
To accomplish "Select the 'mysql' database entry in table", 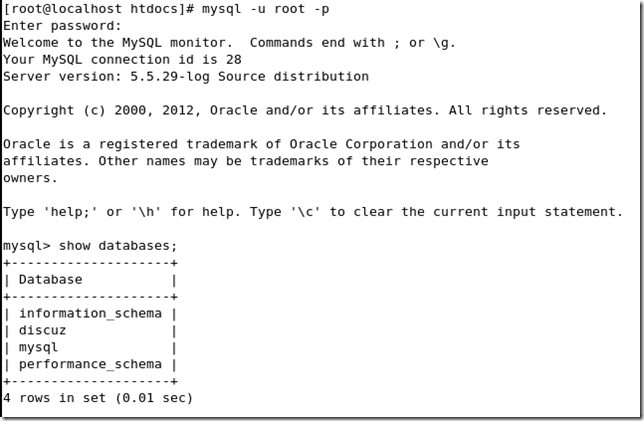I will 38,347.
